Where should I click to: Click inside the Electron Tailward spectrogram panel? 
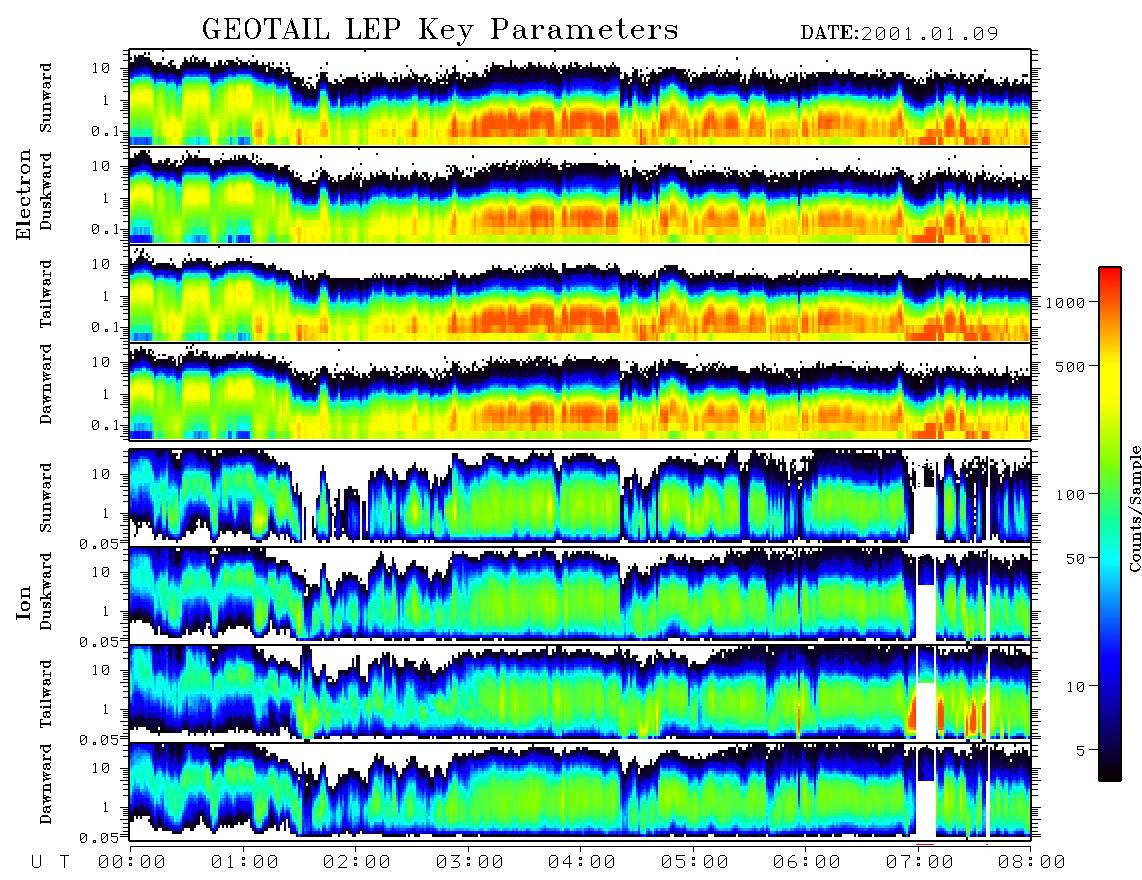580,294
